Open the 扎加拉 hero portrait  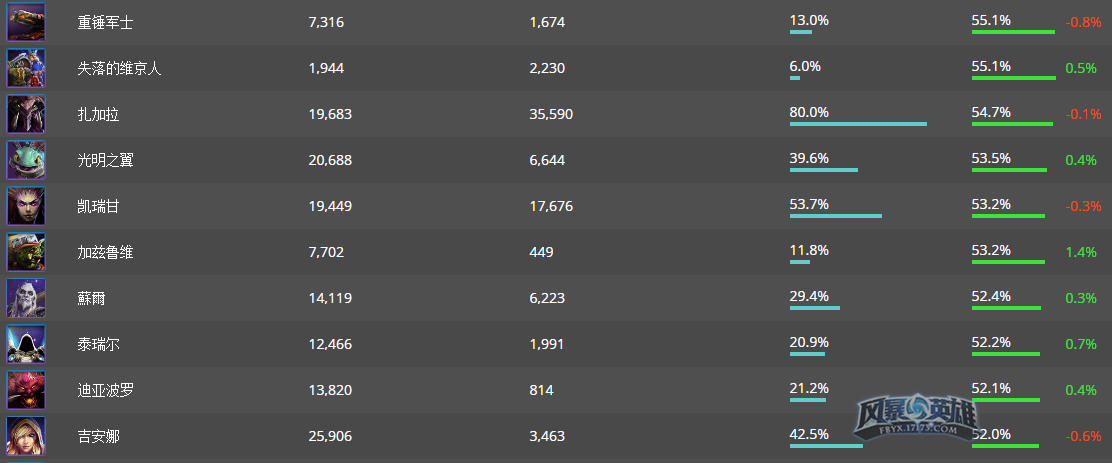(x=26, y=114)
